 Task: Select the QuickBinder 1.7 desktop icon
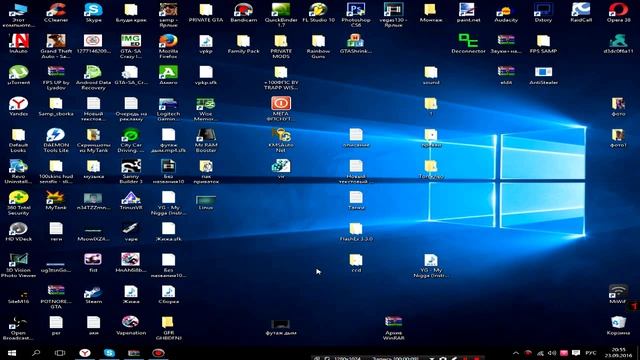point(281,15)
